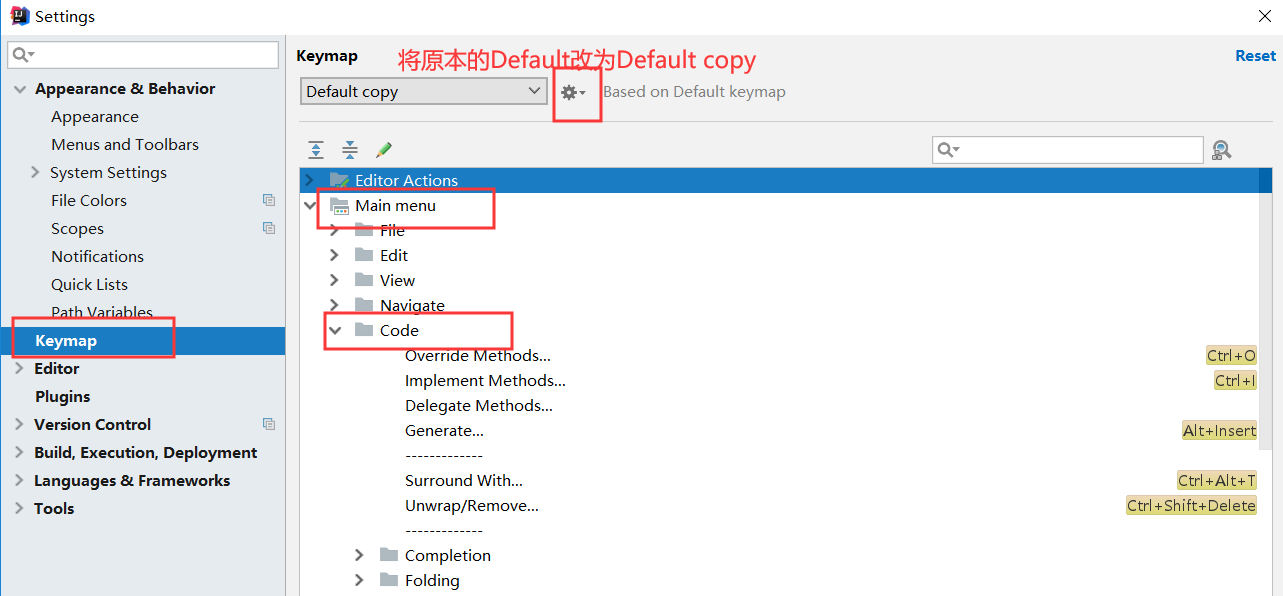The height and width of the screenshot is (596, 1283).
Task: Open the keymap gear actions menu
Action: 573,92
